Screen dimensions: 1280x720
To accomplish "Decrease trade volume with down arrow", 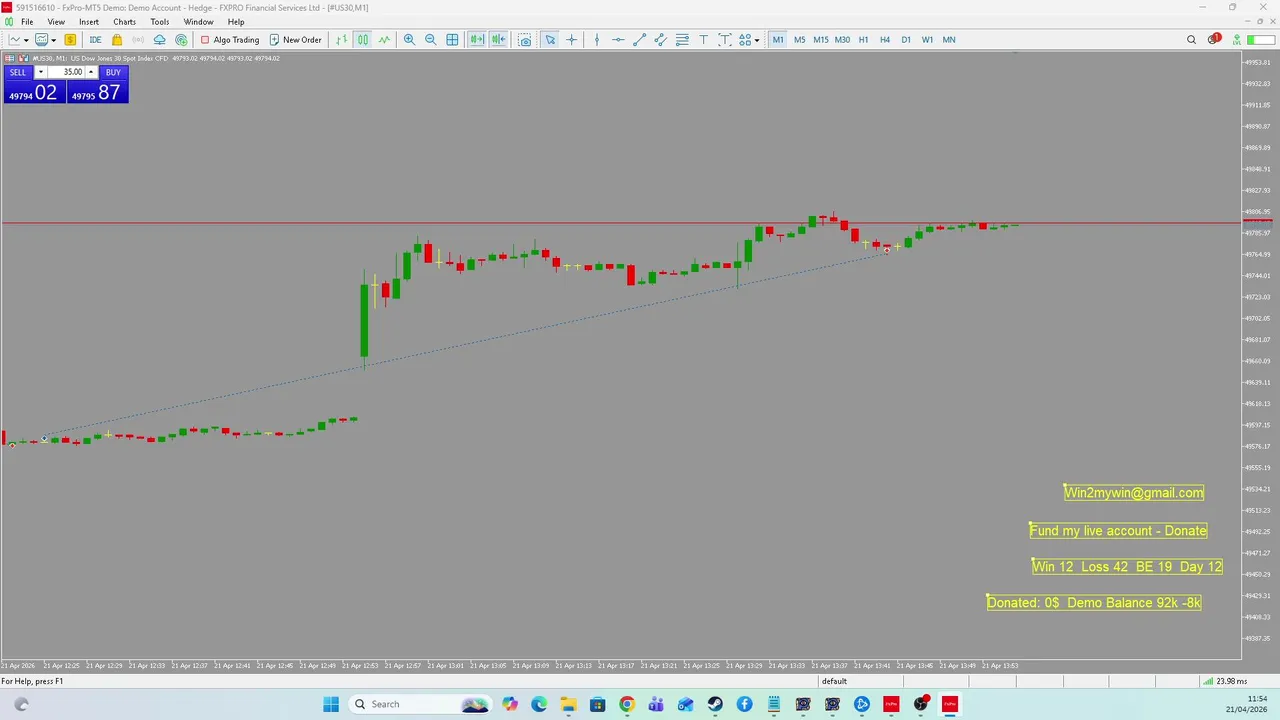I will (x=41, y=72).
